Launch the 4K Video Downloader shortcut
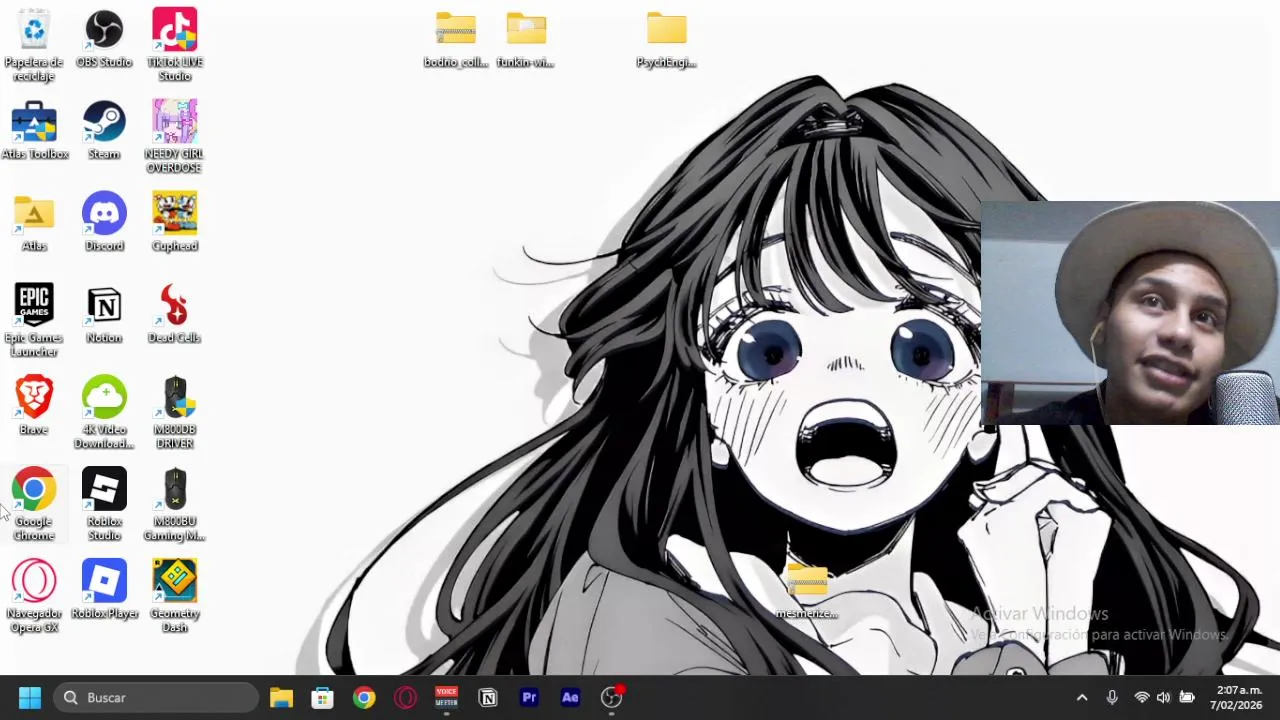1280x720 pixels. 104,413
